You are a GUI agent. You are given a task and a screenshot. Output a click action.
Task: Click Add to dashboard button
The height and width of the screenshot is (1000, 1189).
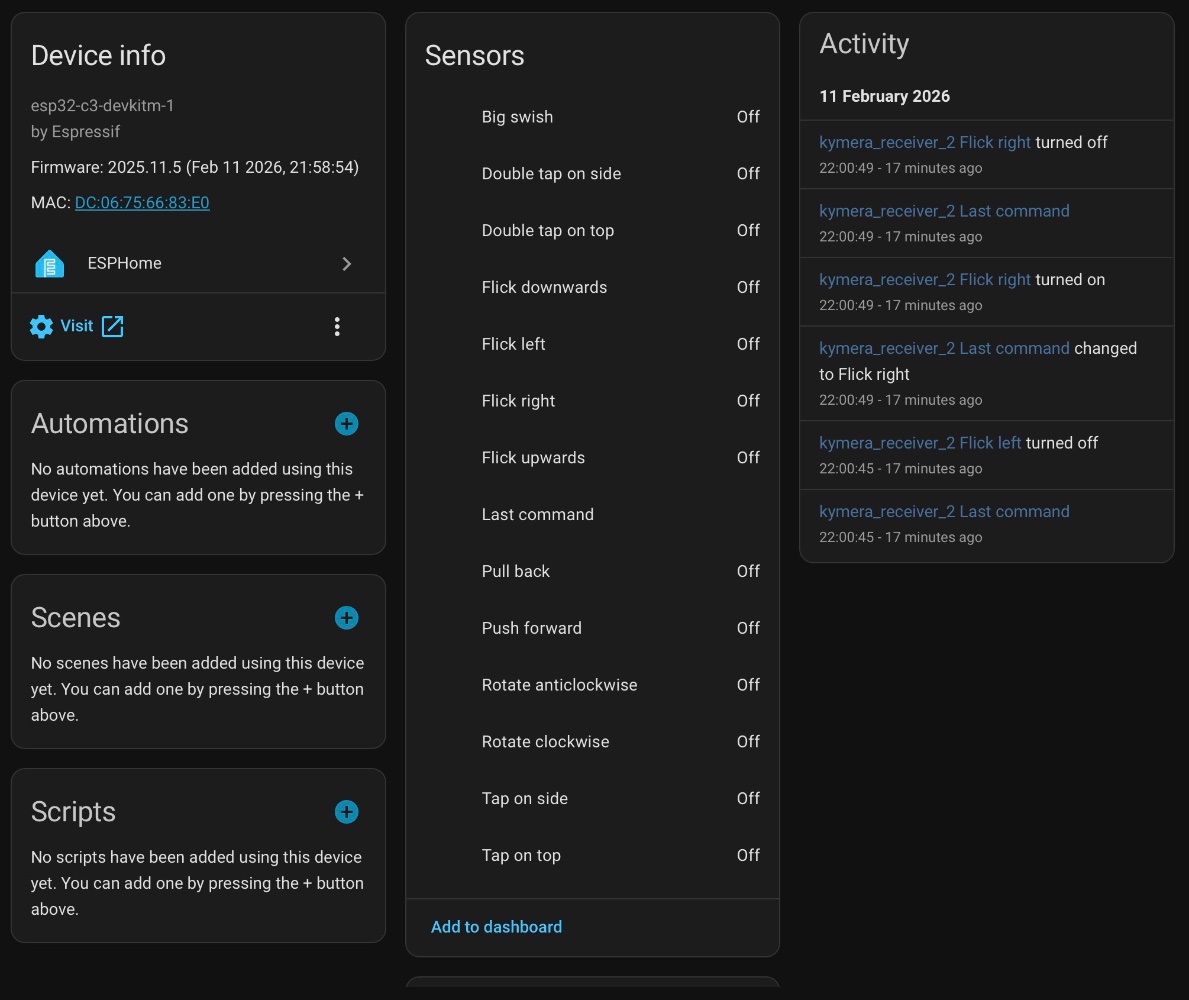click(496, 927)
